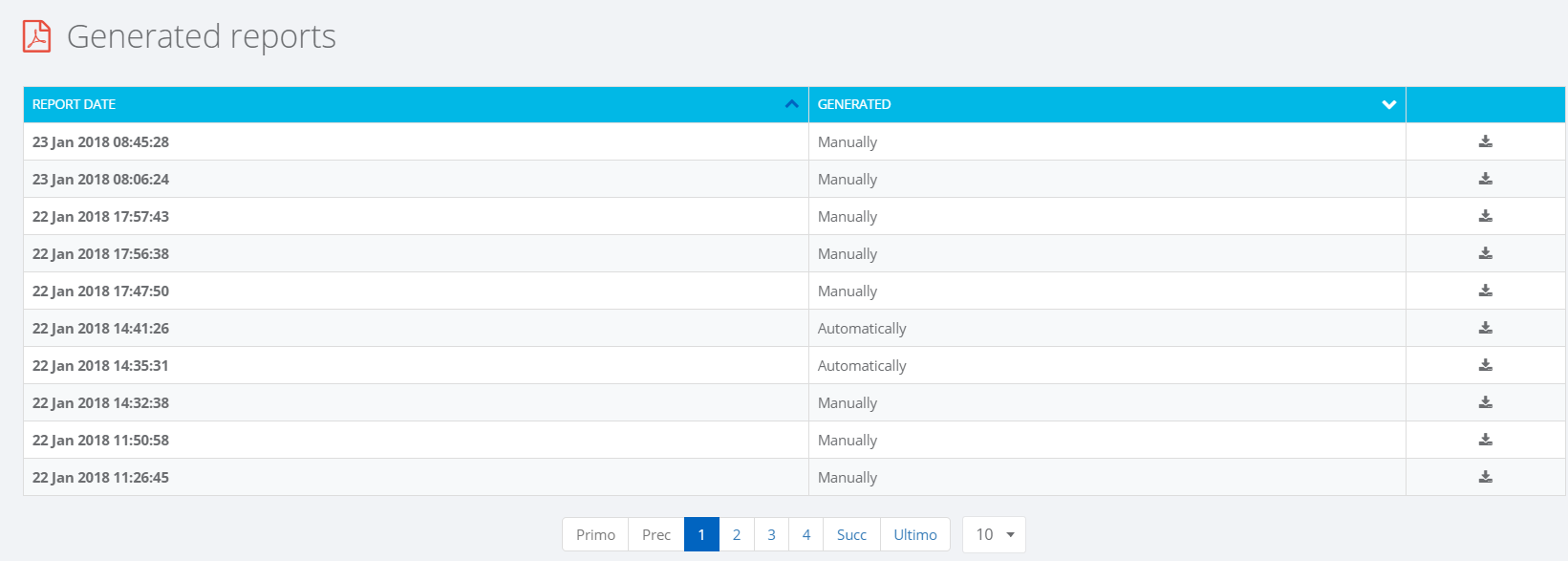Click the Generated reports heading
The height and width of the screenshot is (561, 1568).
202,36
